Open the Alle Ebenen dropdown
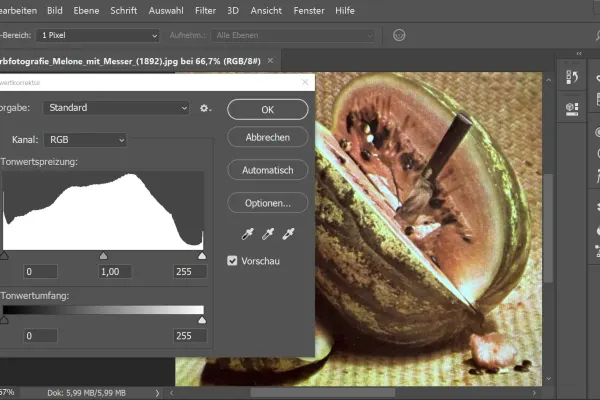Viewport: 600px width, 400px height. click(293, 36)
